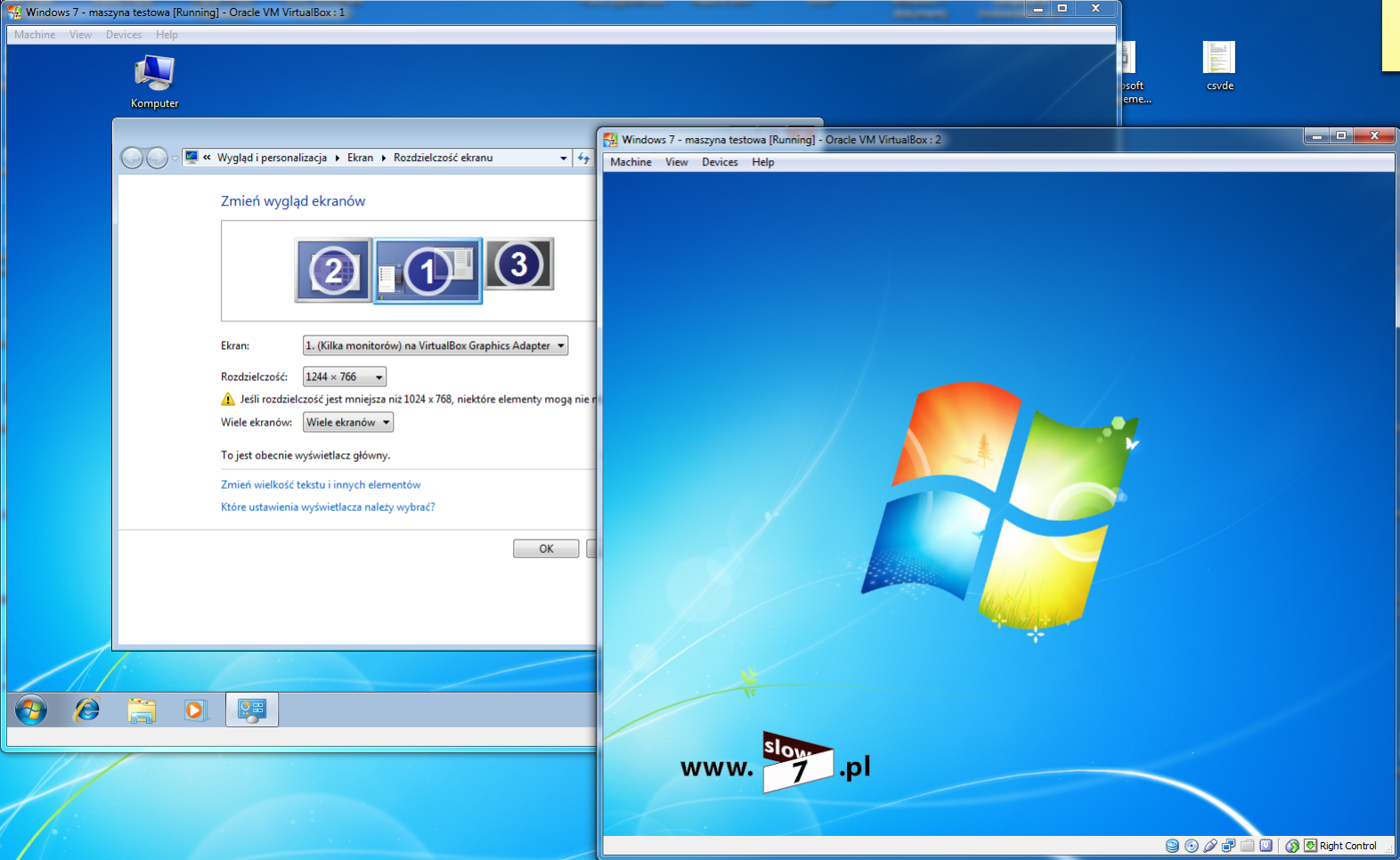Click refresh icon beside address bar
This screenshot has height=860, width=1400.
point(583,158)
